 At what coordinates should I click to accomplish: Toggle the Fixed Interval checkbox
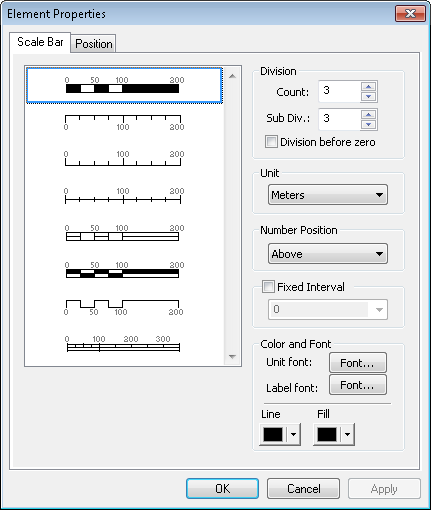pos(268,287)
